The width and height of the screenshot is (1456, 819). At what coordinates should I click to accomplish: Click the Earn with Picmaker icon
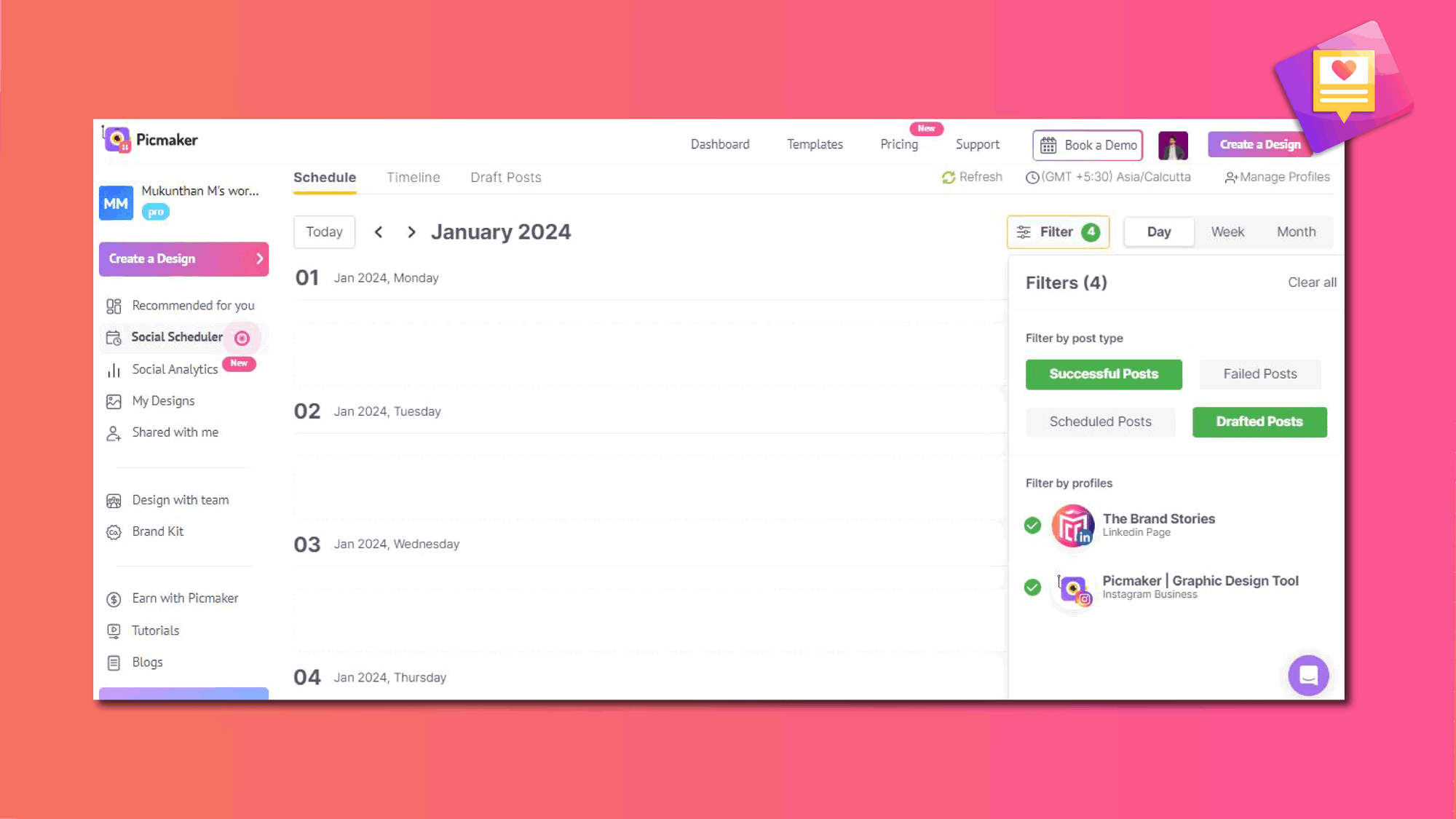[115, 598]
